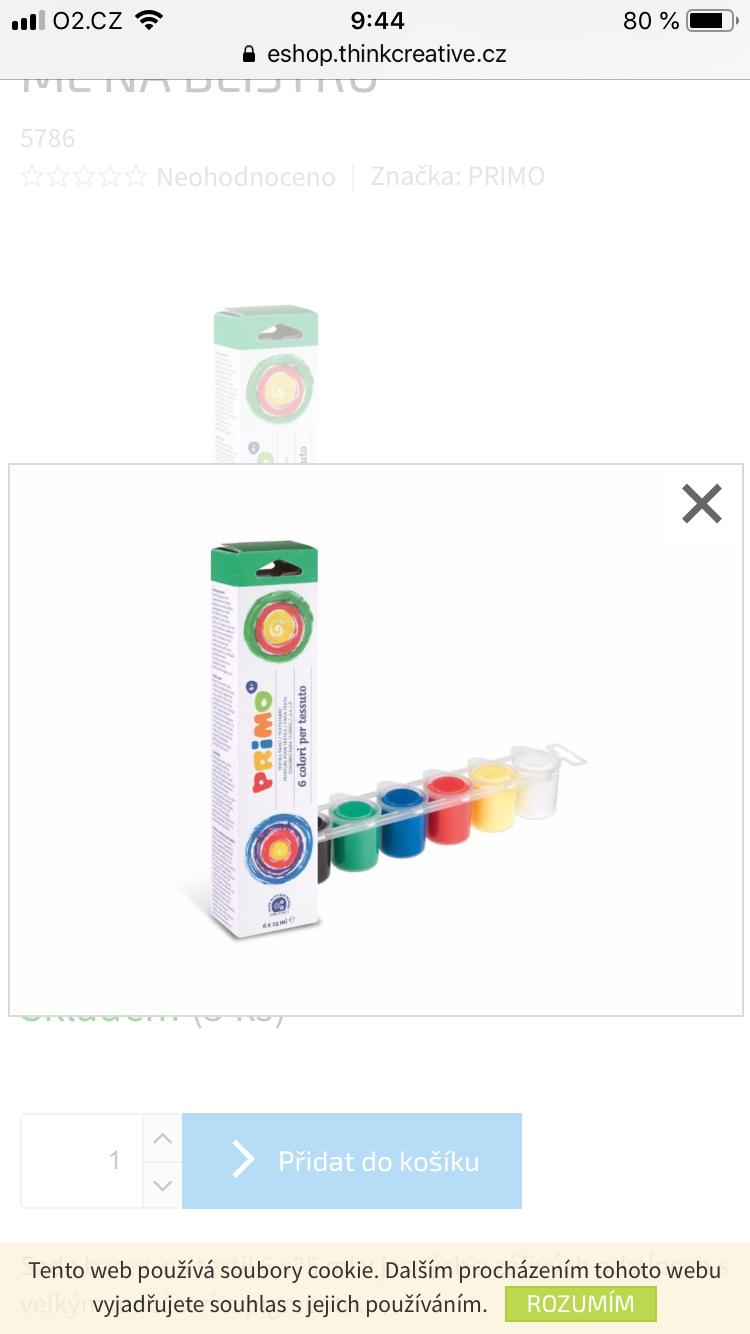Tap the Neohodnoceno rating text

point(246,177)
